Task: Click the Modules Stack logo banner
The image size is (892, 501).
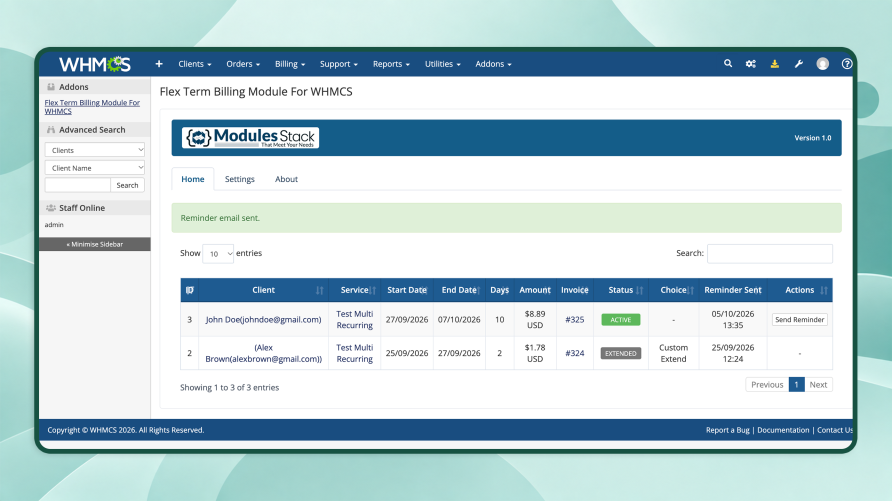Action: (250, 138)
